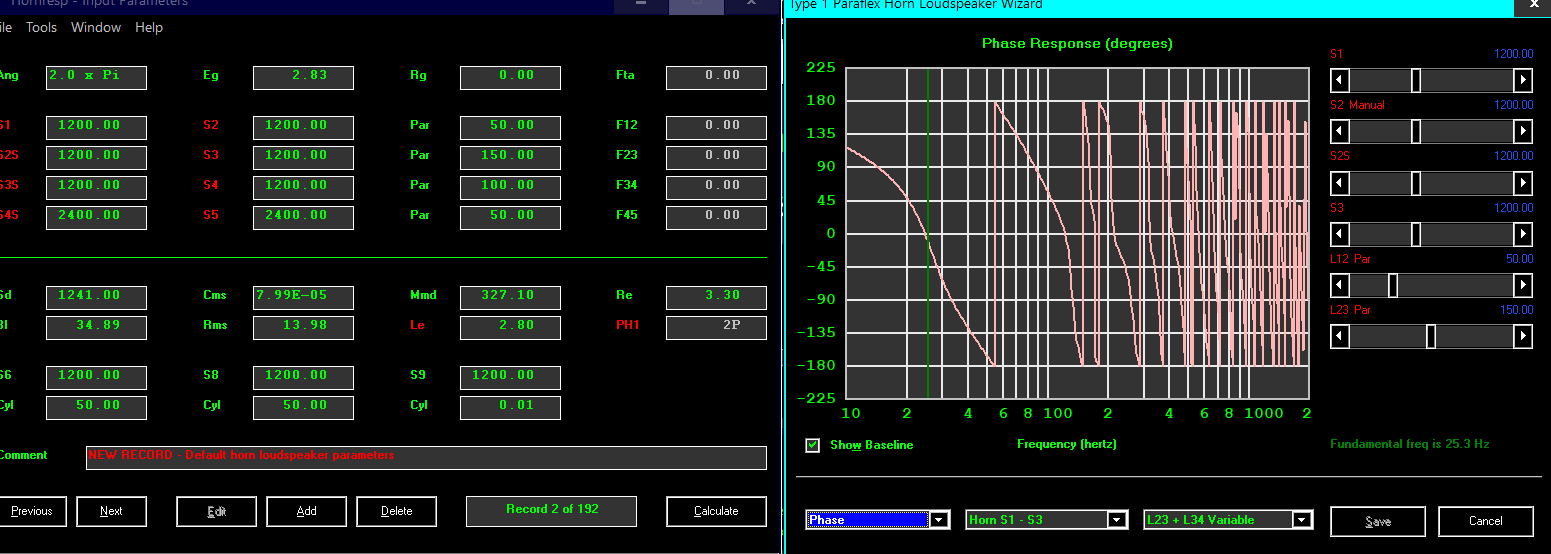The image size is (1551, 554).
Task: Click the S4S field showing 2400.00
Action: click(x=96, y=217)
